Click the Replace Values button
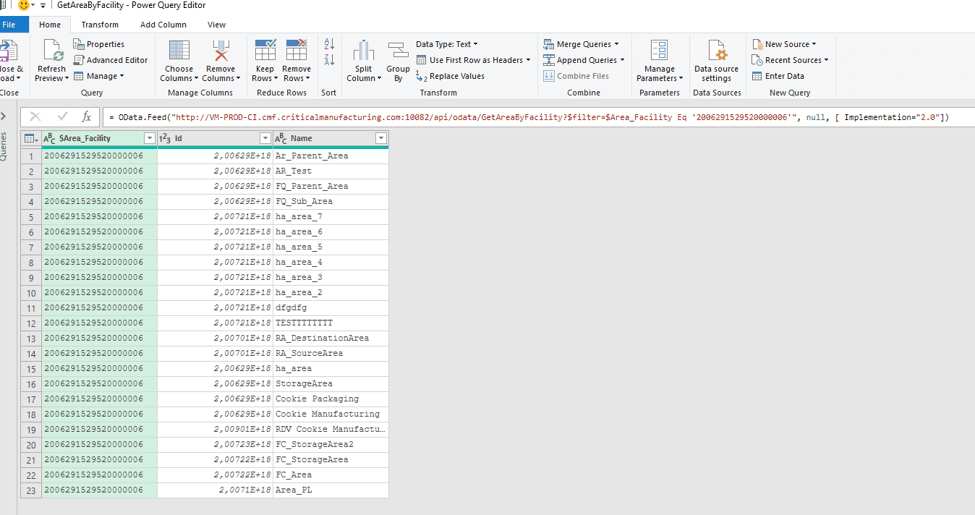 [x=450, y=76]
